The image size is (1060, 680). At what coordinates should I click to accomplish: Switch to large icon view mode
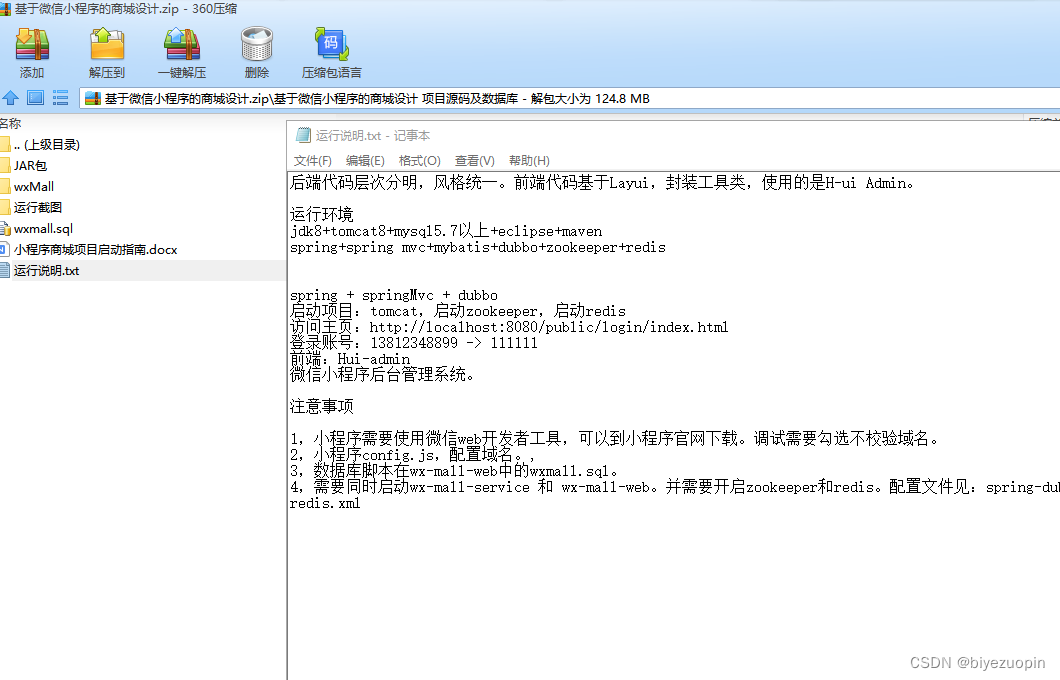(x=36, y=98)
